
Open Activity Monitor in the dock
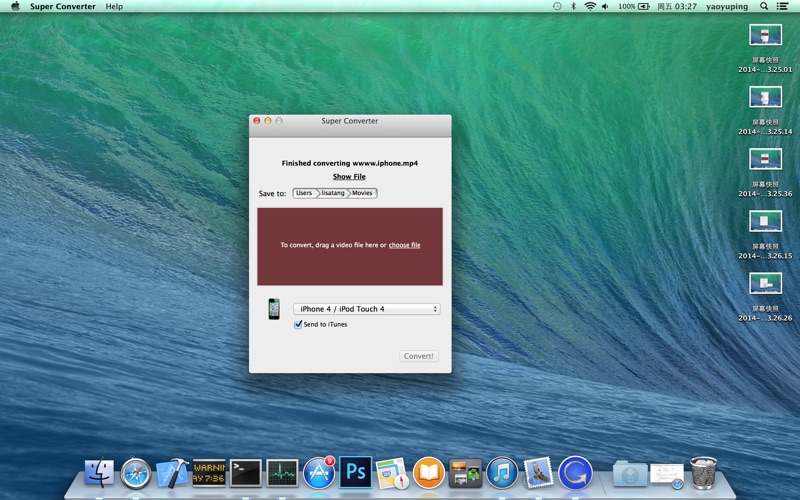click(x=282, y=473)
